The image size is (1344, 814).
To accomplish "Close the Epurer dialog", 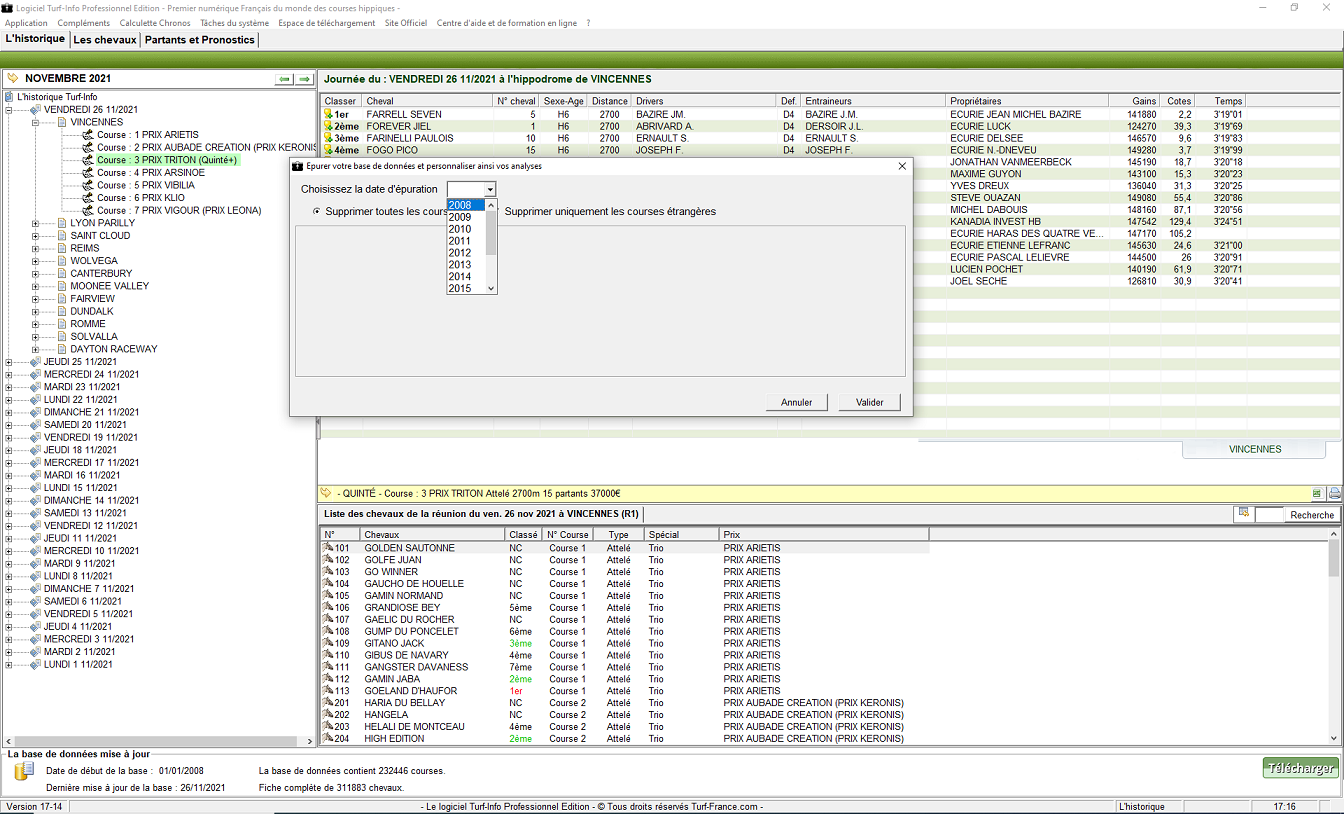I will tap(902, 166).
